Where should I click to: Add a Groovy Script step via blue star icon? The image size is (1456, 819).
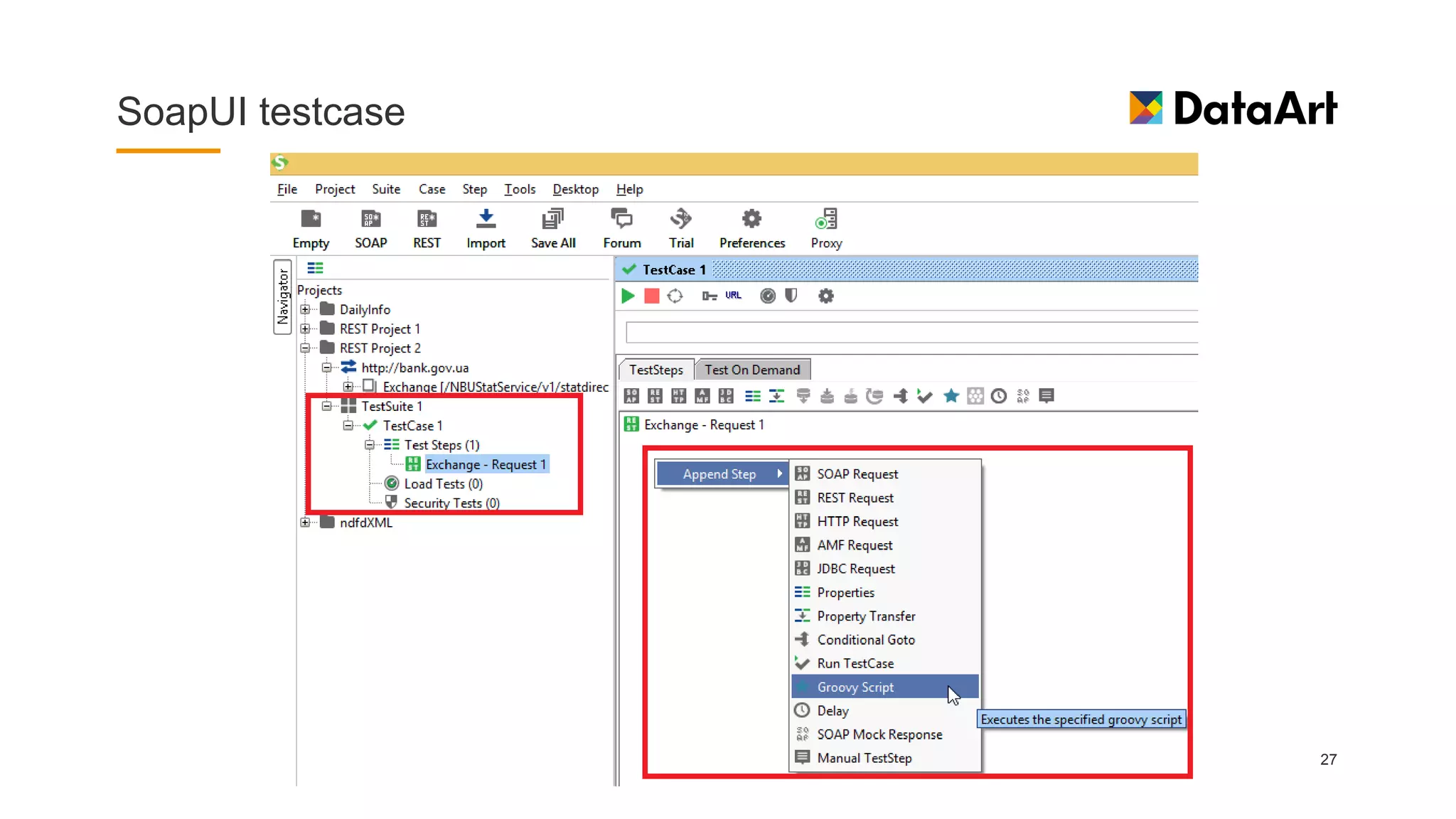951,396
